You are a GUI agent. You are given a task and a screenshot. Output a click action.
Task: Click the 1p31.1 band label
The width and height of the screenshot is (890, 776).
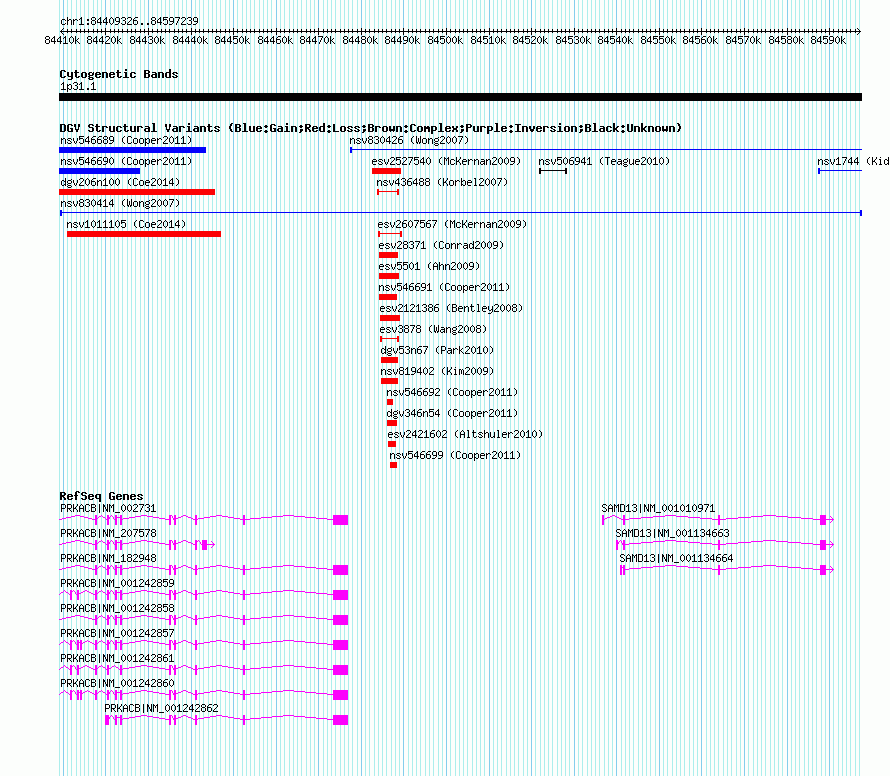(78, 87)
